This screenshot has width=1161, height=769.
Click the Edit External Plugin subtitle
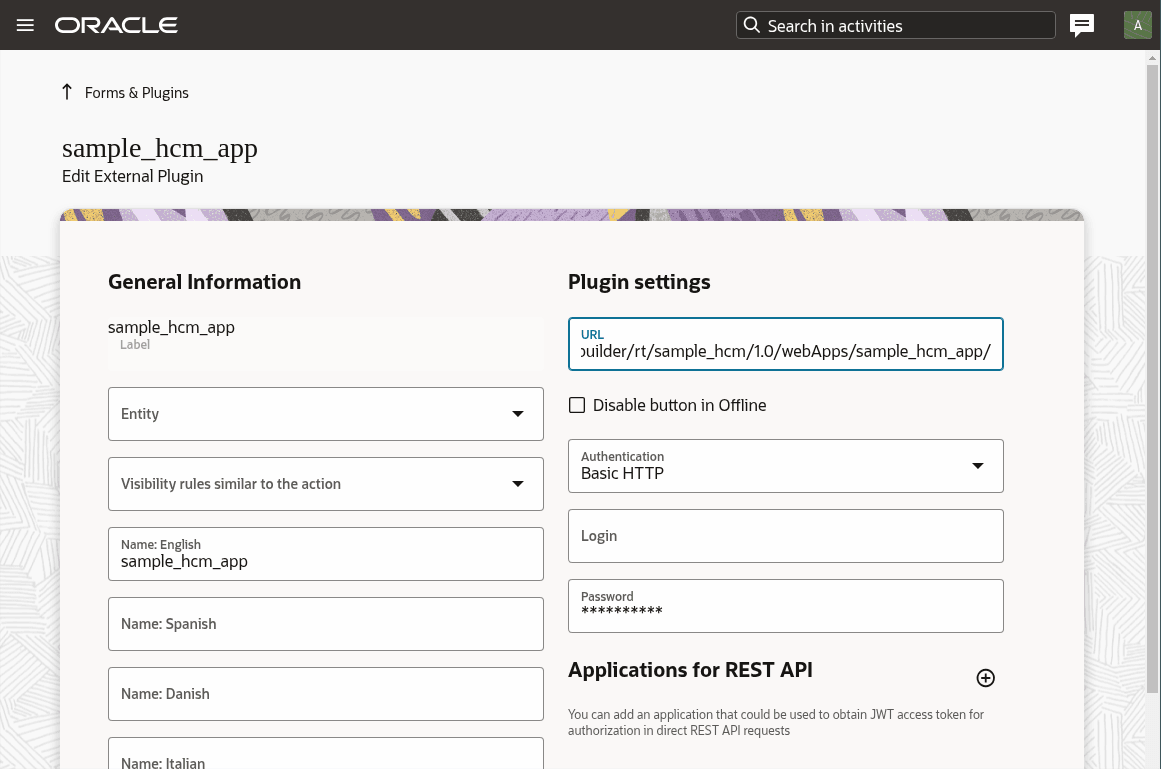click(x=133, y=176)
